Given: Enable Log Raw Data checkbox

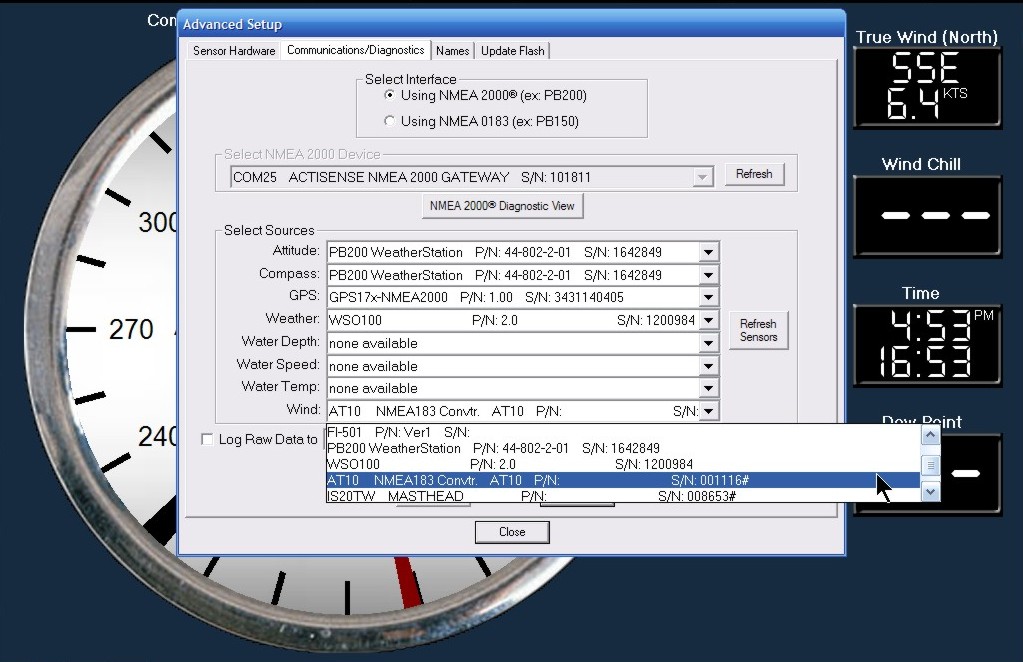Looking at the screenshot, I should pos(207,440).
